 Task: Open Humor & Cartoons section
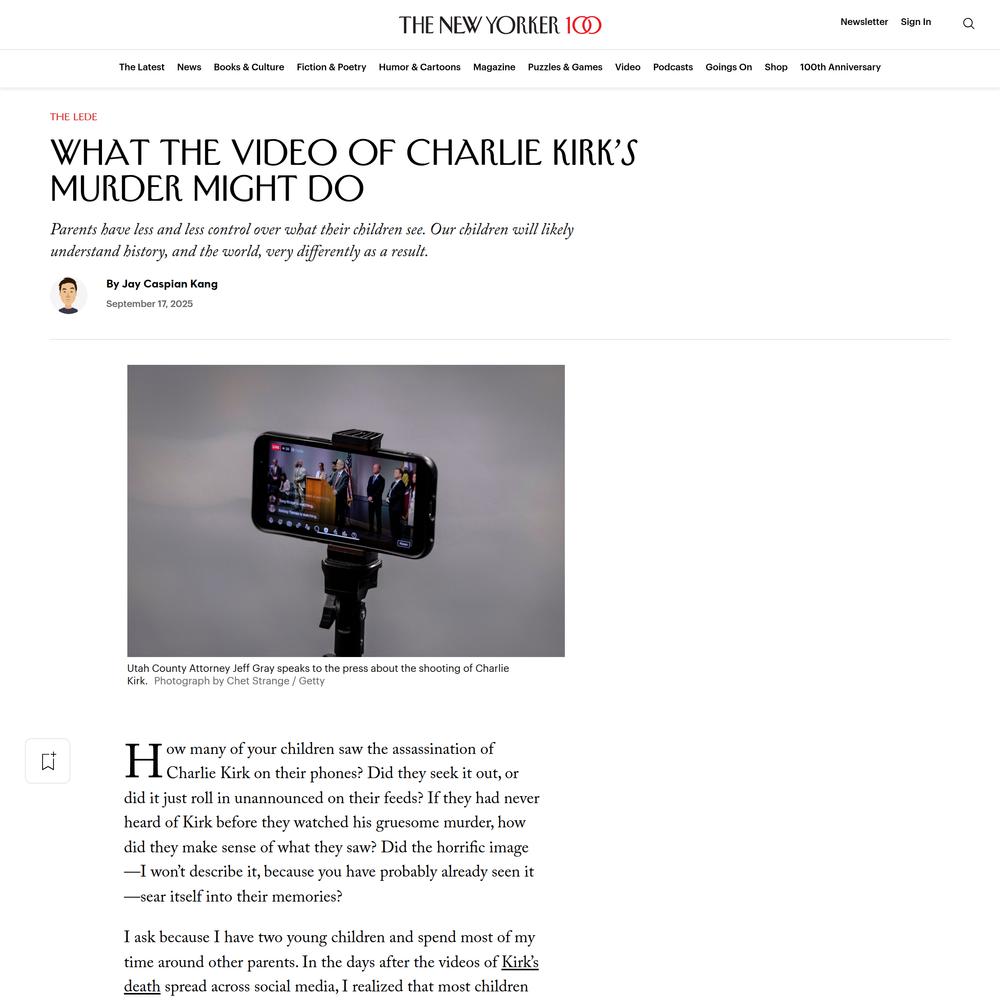click(420, 67)
